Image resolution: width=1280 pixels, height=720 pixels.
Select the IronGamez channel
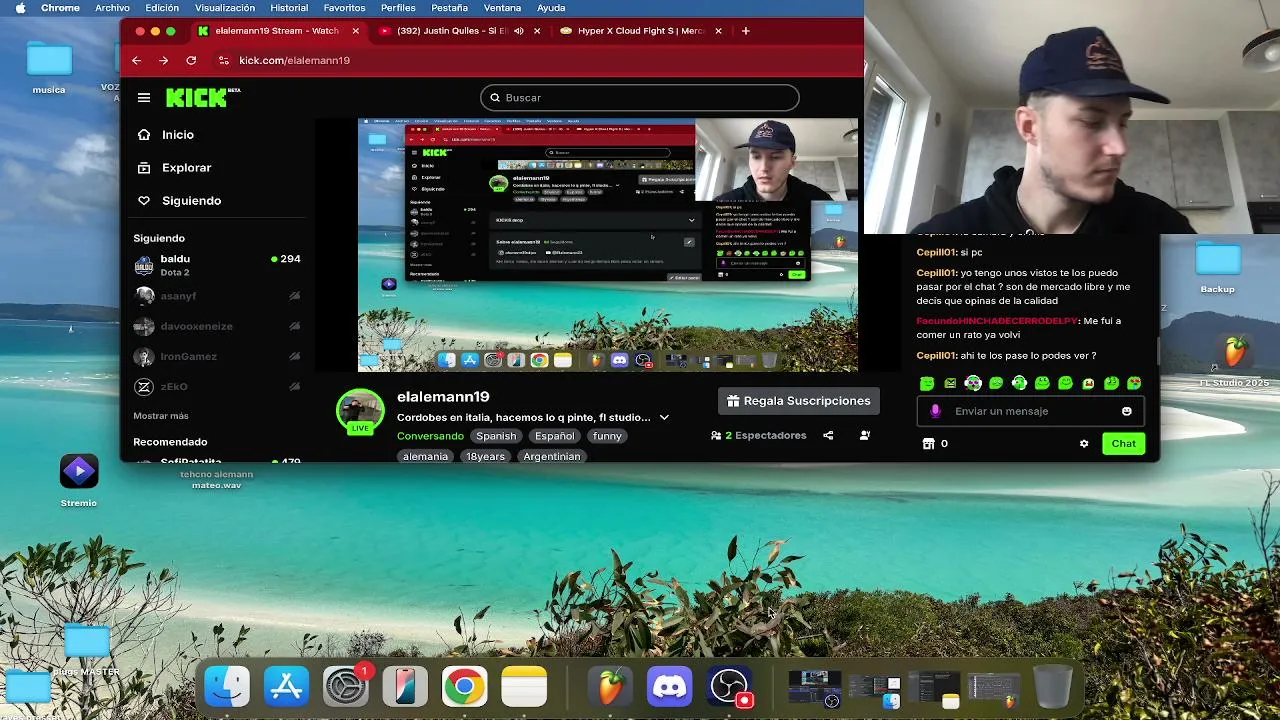click(x=217, y=356)
